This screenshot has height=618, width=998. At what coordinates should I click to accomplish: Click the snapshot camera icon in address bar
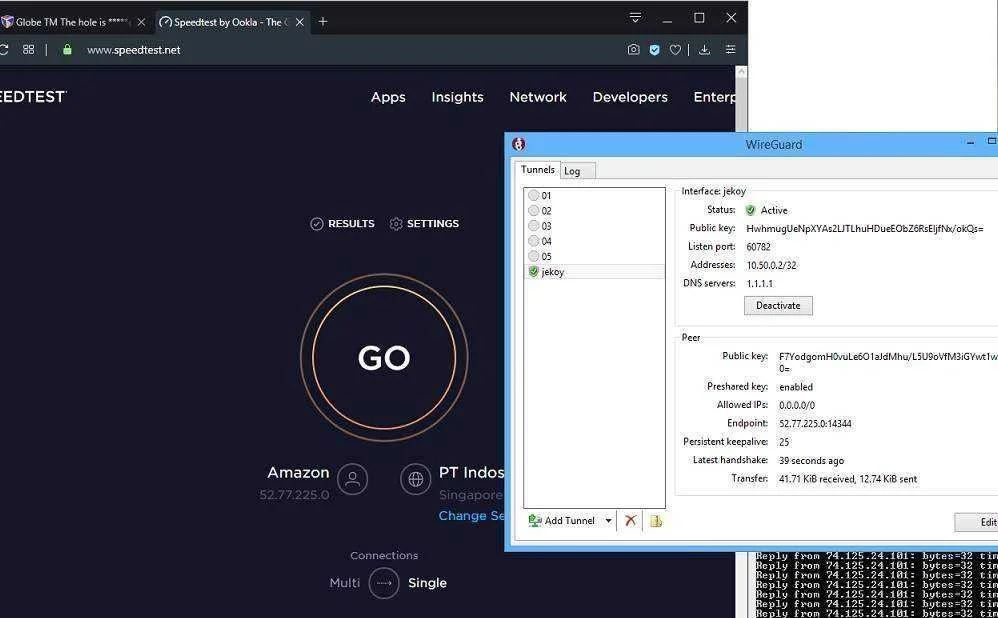(633, 50)
